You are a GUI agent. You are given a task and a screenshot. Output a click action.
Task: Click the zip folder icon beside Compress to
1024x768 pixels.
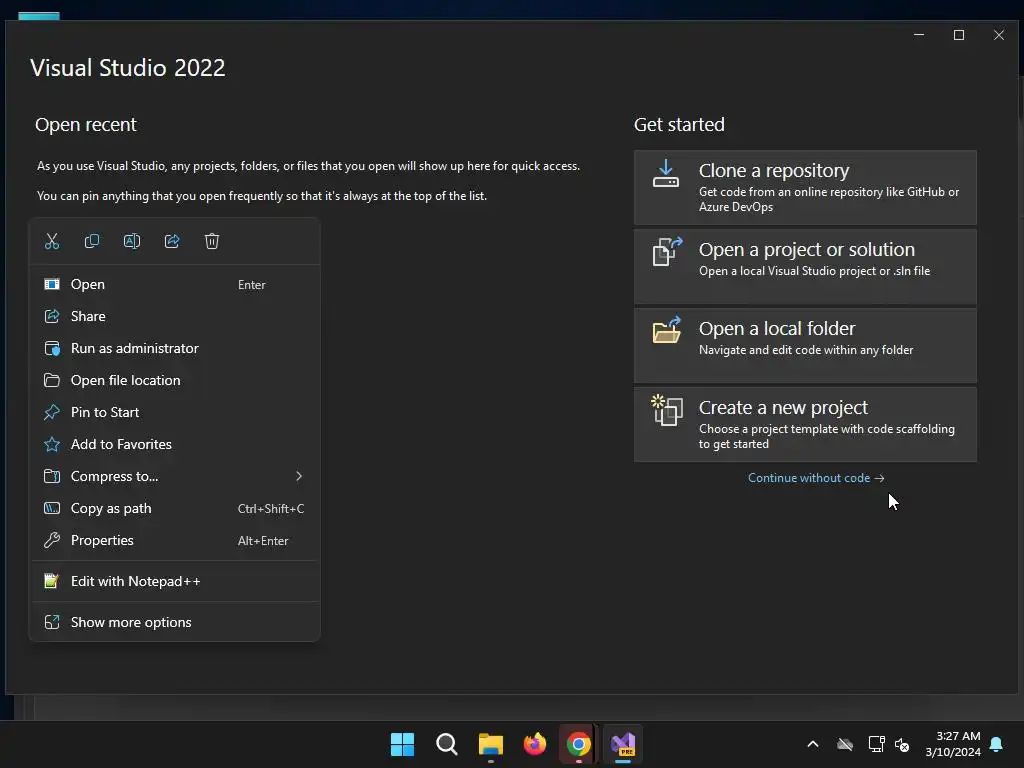click(x=52, y=476)
